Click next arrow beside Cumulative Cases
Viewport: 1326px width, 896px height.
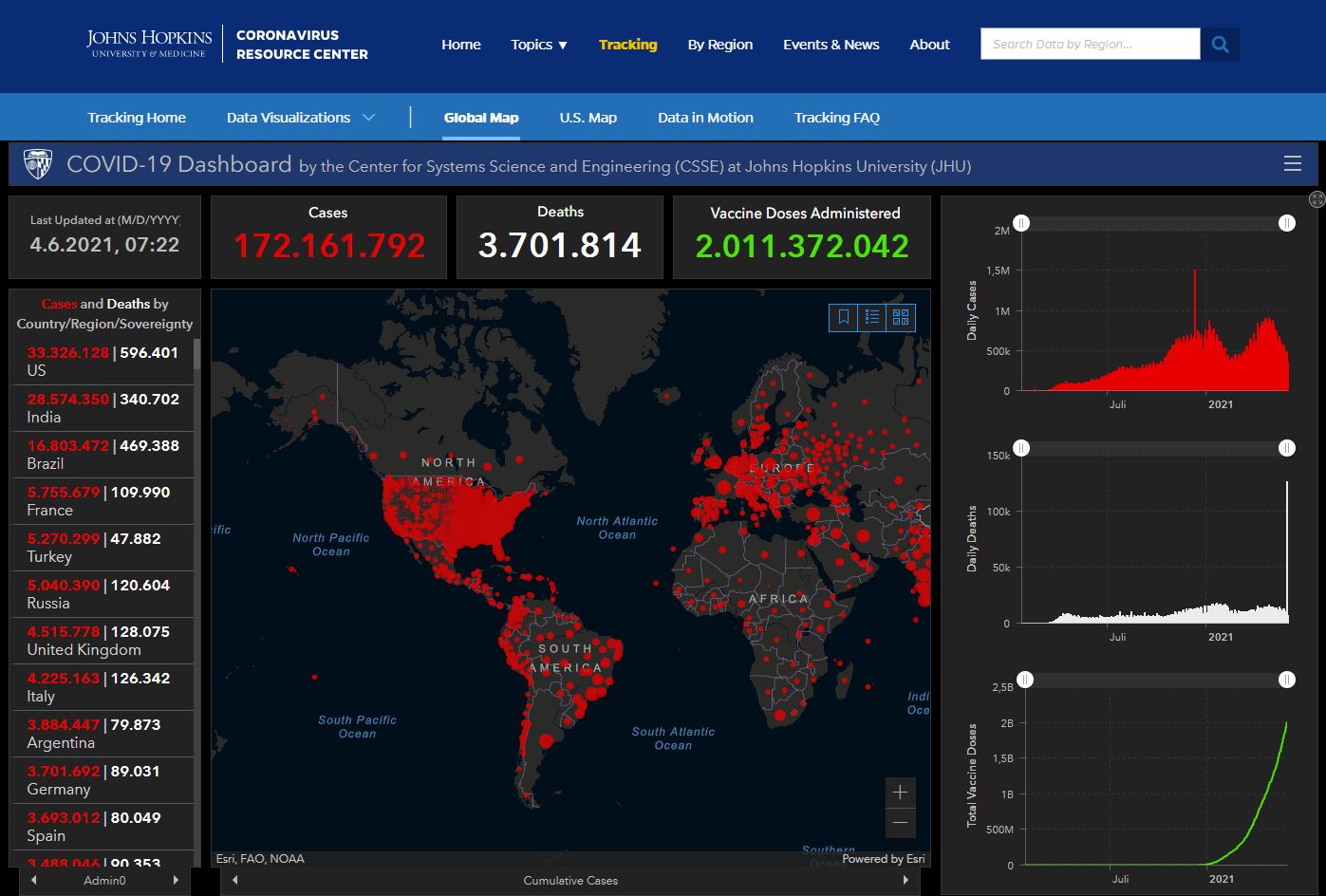(x=905, y=880)
